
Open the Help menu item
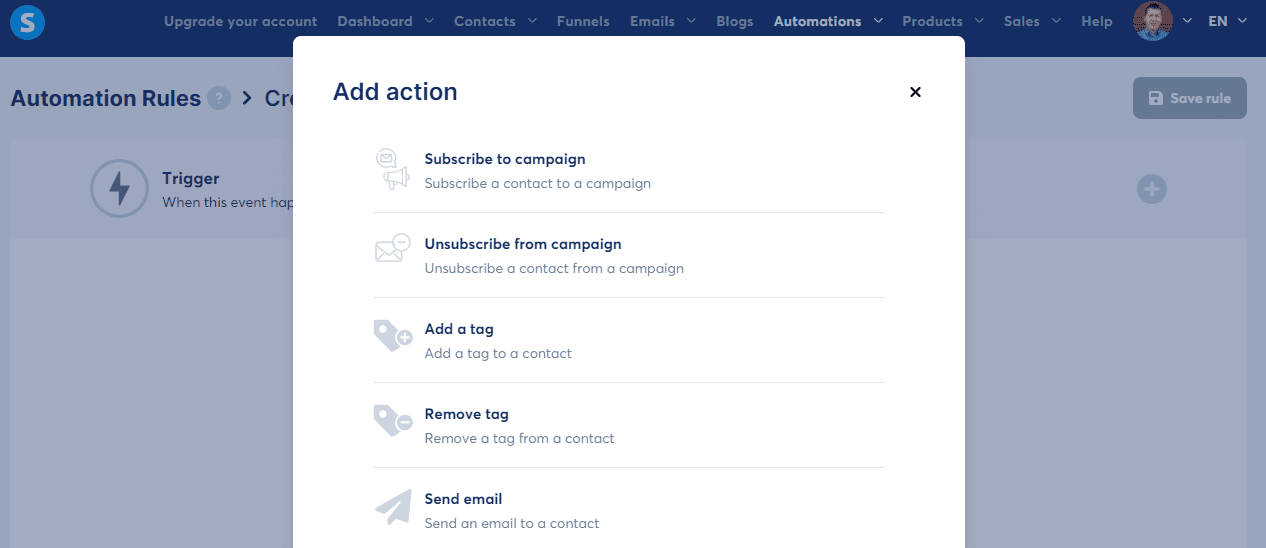1096,21
